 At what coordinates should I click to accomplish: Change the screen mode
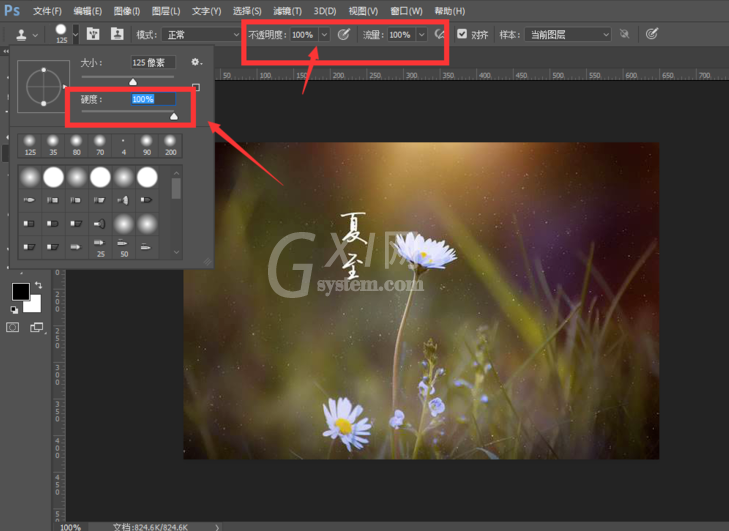click(36, 327)
